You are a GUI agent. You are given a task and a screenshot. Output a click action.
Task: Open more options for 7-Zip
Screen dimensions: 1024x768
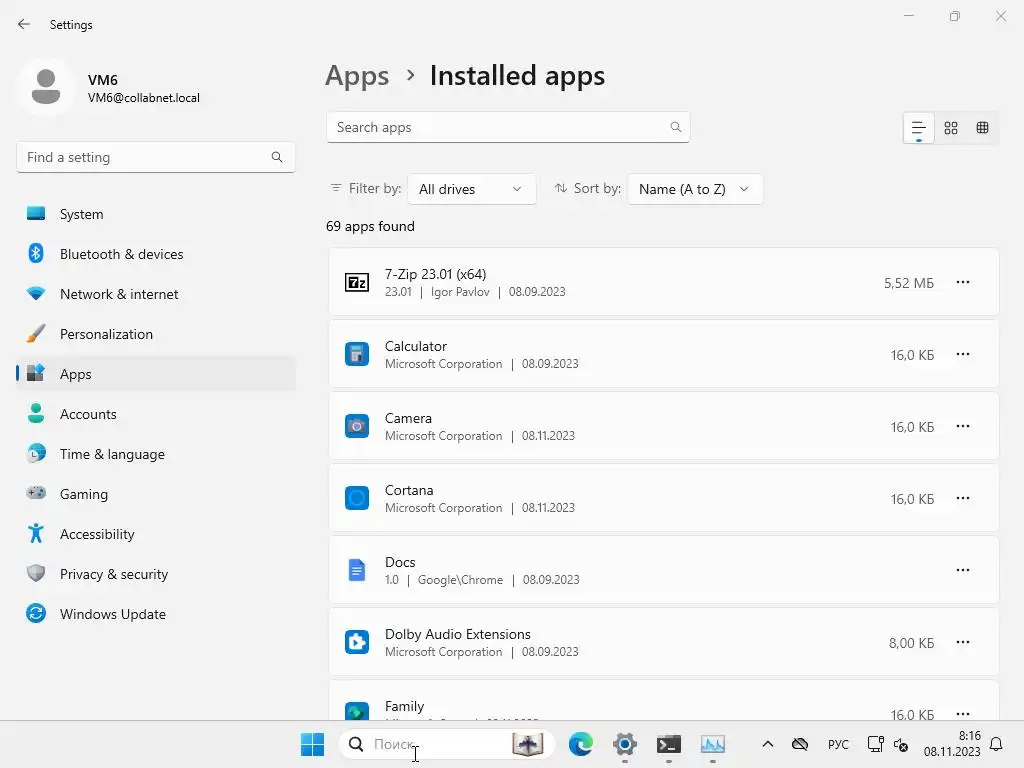tap(963, 282)
